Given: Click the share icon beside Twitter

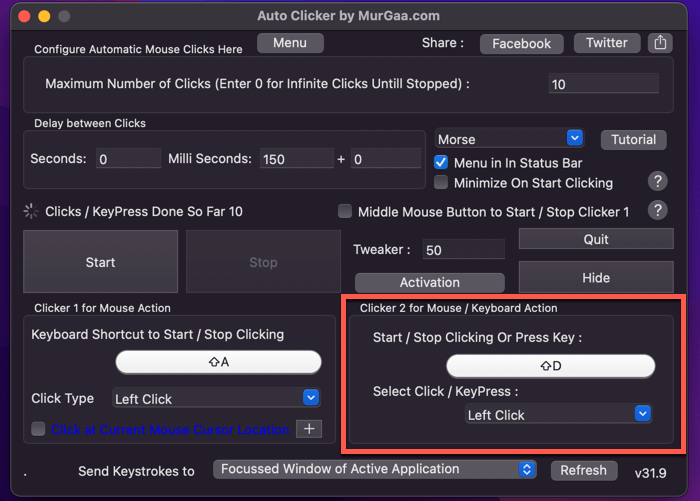Looking at the screenshot, I should [659, 43].
